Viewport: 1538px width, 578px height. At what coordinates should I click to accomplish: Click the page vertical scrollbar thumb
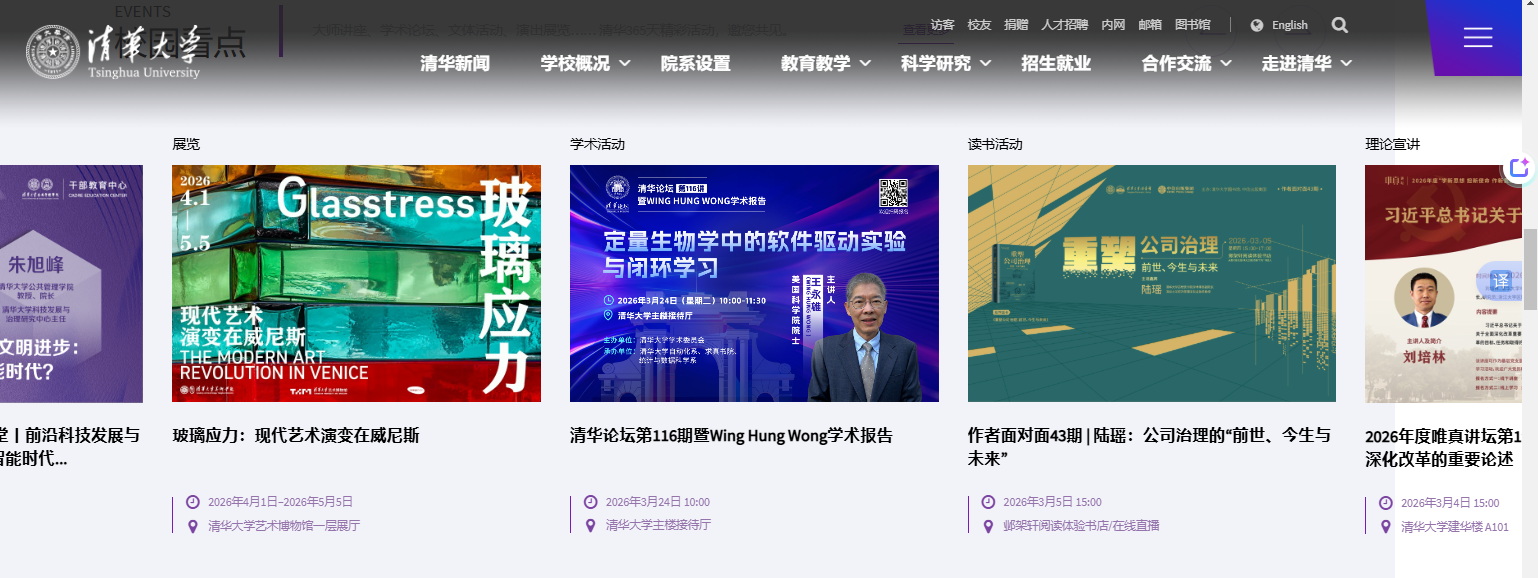point(1530,269)
